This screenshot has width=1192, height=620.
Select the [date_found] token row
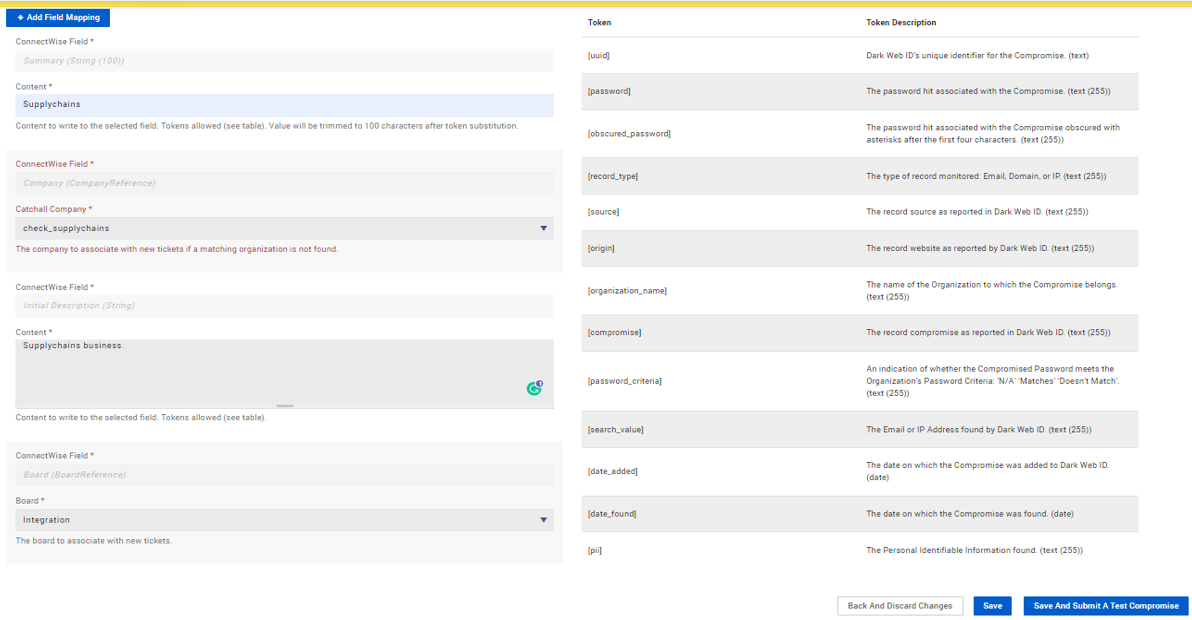pos(612,514)
